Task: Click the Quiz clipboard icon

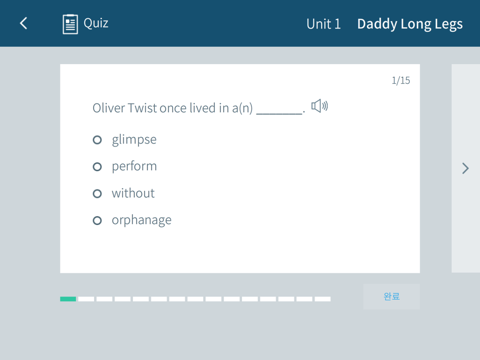Action: (70, 24)
